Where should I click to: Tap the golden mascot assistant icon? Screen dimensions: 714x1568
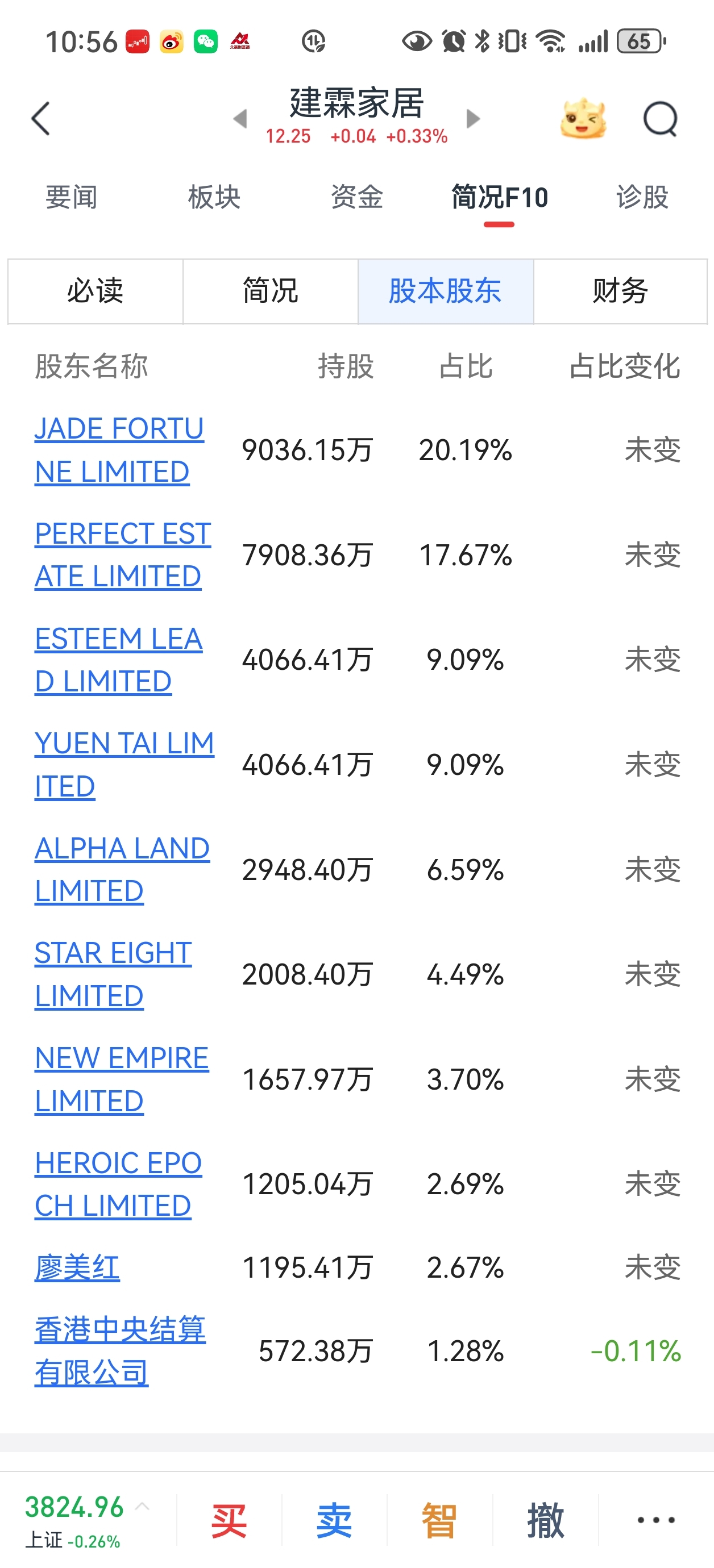tap(583, 118)
